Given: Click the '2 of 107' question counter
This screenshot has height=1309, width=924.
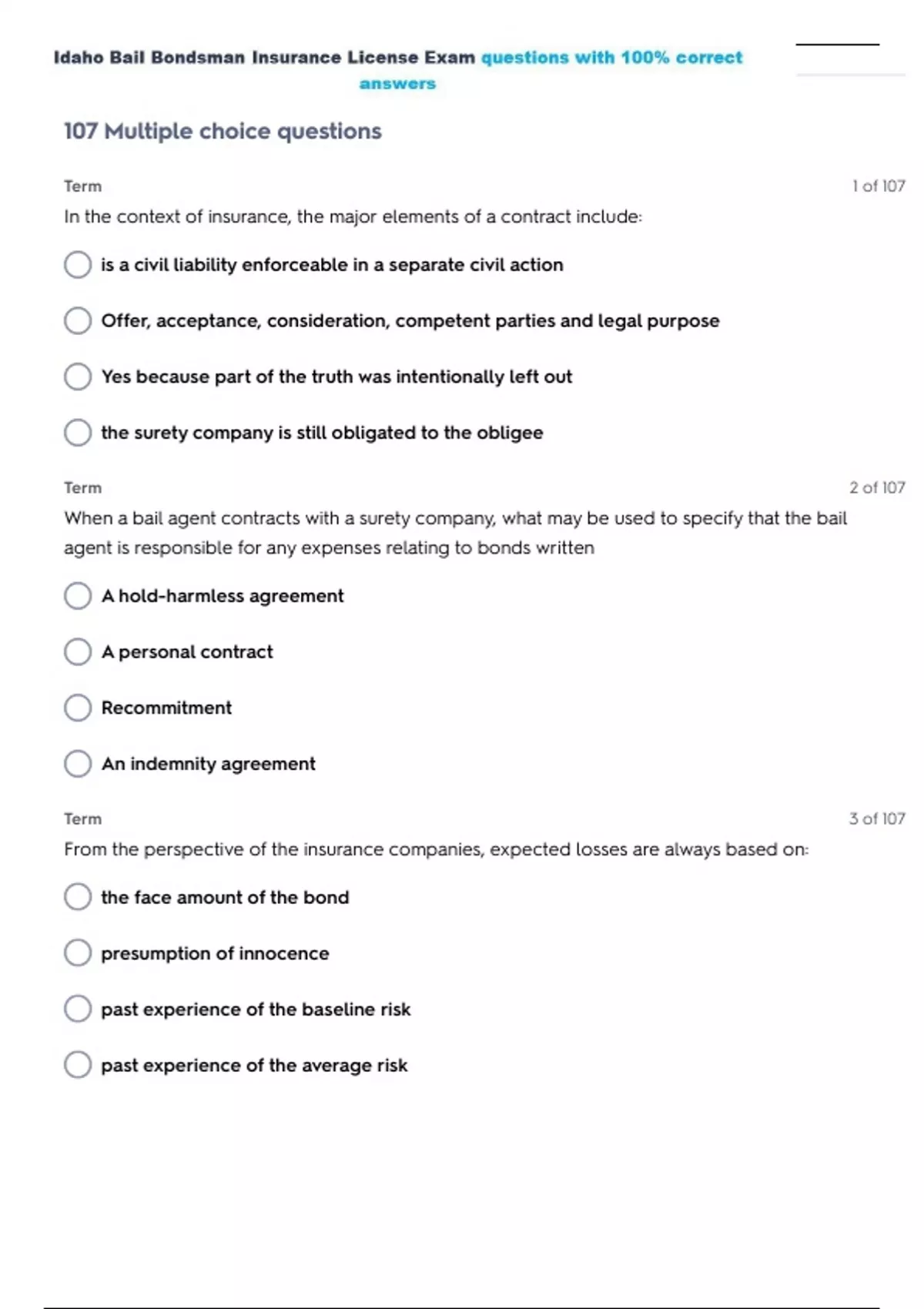Looking at the screenshot, I should pyautogui.click(x=877, y=487).
